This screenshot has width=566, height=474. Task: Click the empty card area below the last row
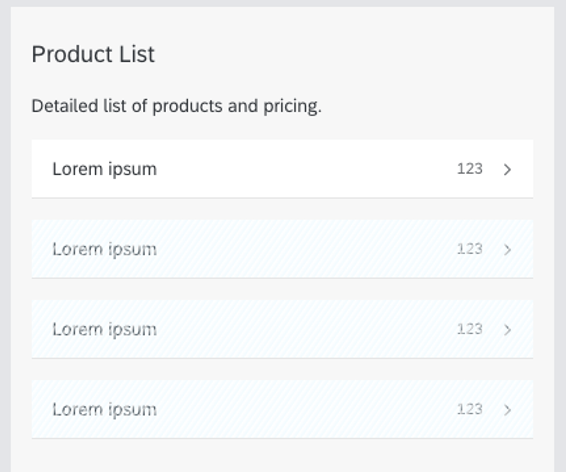pos(282,456)
